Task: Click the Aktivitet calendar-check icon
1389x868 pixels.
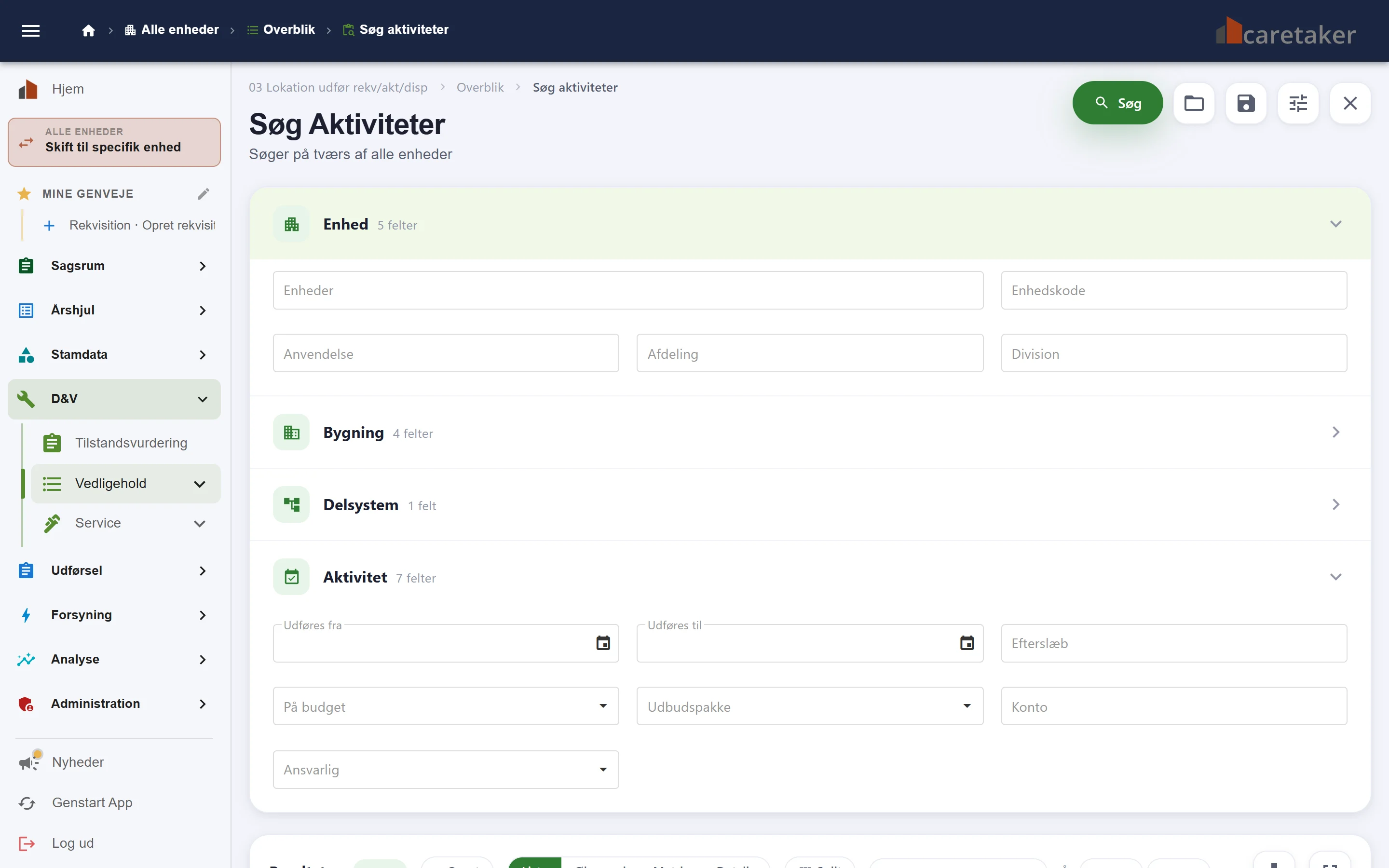Action: click(x=292, y=577)
